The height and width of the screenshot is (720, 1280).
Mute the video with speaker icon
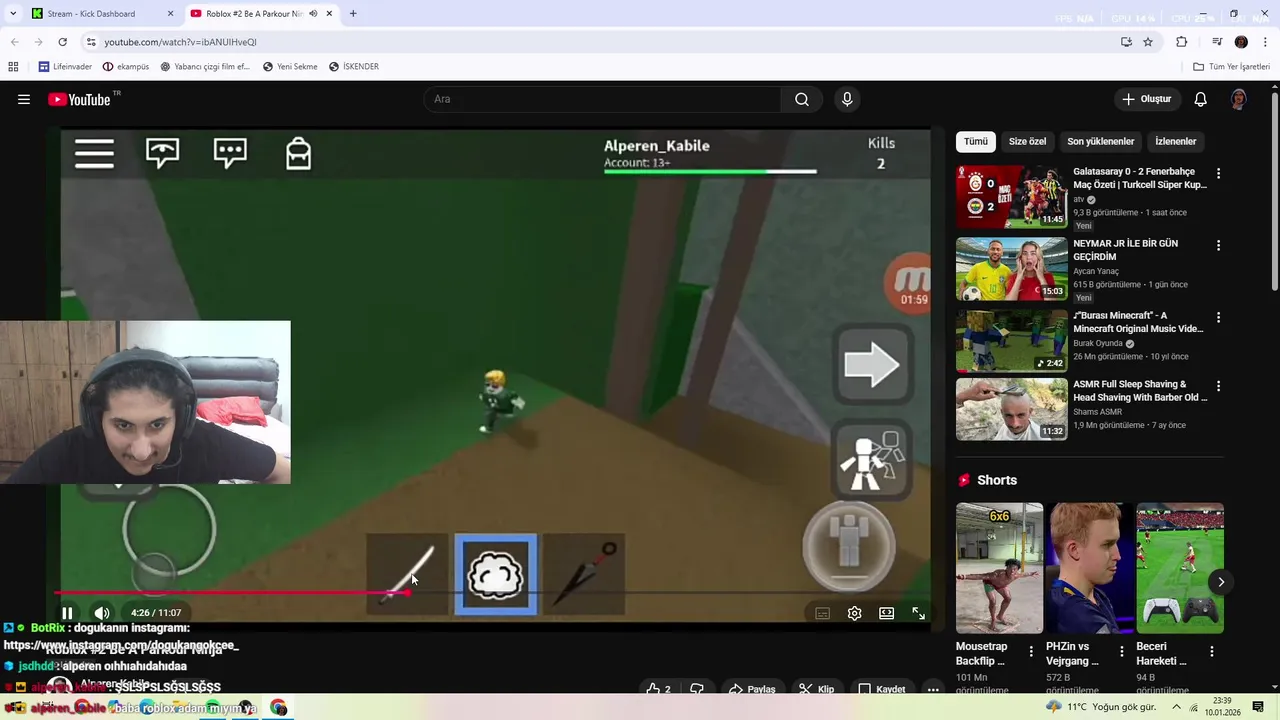[102, 613]
